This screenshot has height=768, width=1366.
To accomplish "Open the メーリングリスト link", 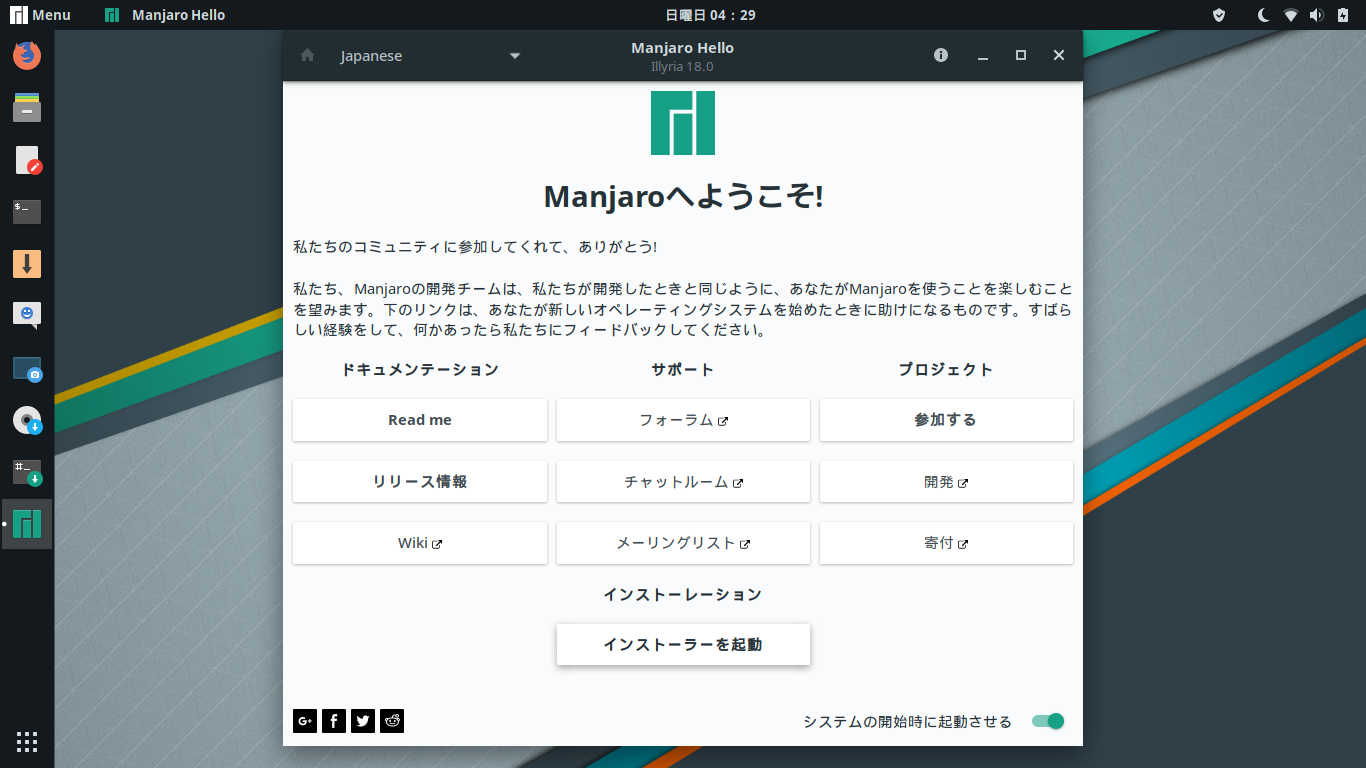I will 683,543.
